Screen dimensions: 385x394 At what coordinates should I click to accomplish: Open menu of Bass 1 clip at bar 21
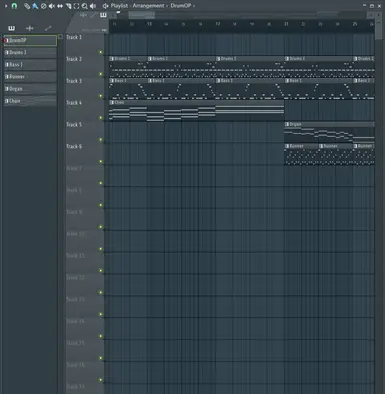coord(287,81)
